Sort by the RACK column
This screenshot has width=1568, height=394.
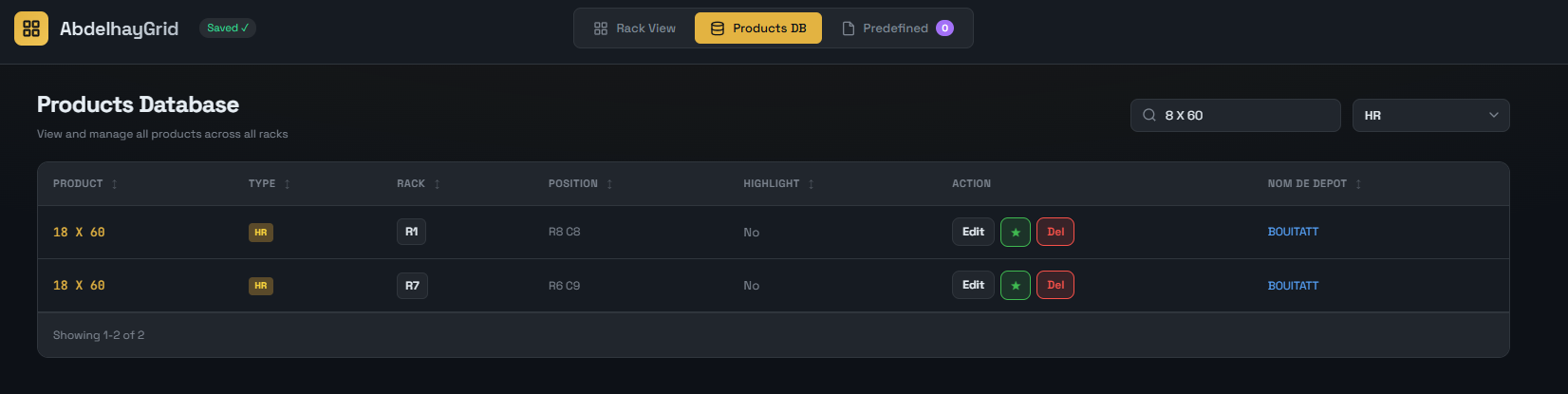(x=419, y=184)
